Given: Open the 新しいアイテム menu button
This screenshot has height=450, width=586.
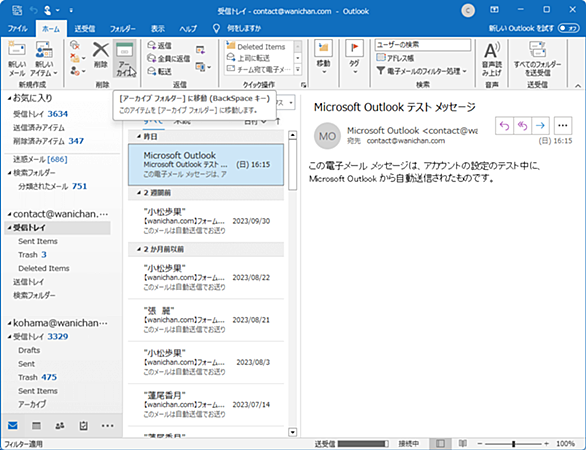Looking at the screenshot, I should pyautogui.click(x=44, y=59).
